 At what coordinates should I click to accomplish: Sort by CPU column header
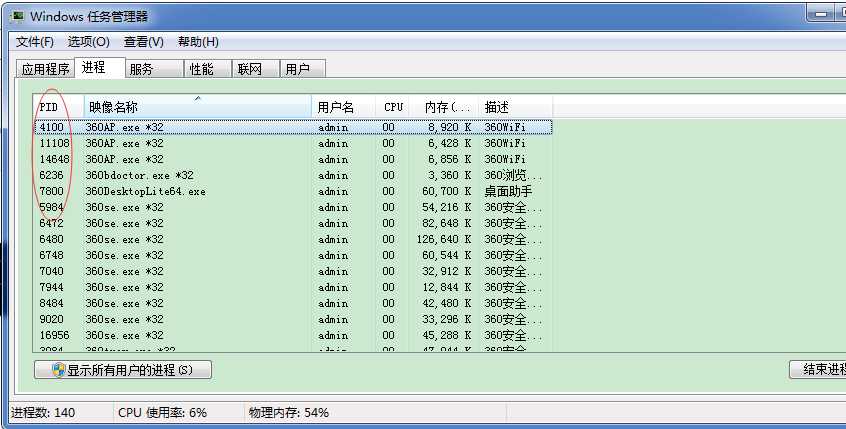[393, 107]
